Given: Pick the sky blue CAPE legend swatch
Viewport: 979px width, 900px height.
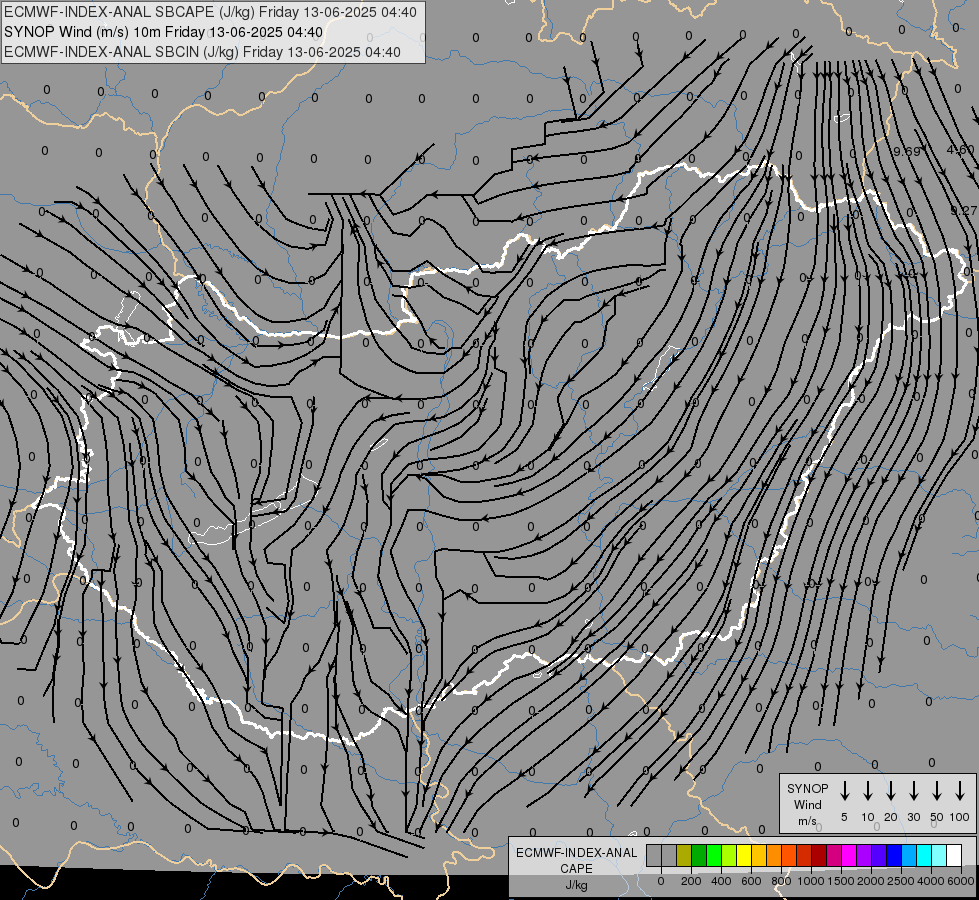Looking at the screenshot, I should [x=908, y=855].
